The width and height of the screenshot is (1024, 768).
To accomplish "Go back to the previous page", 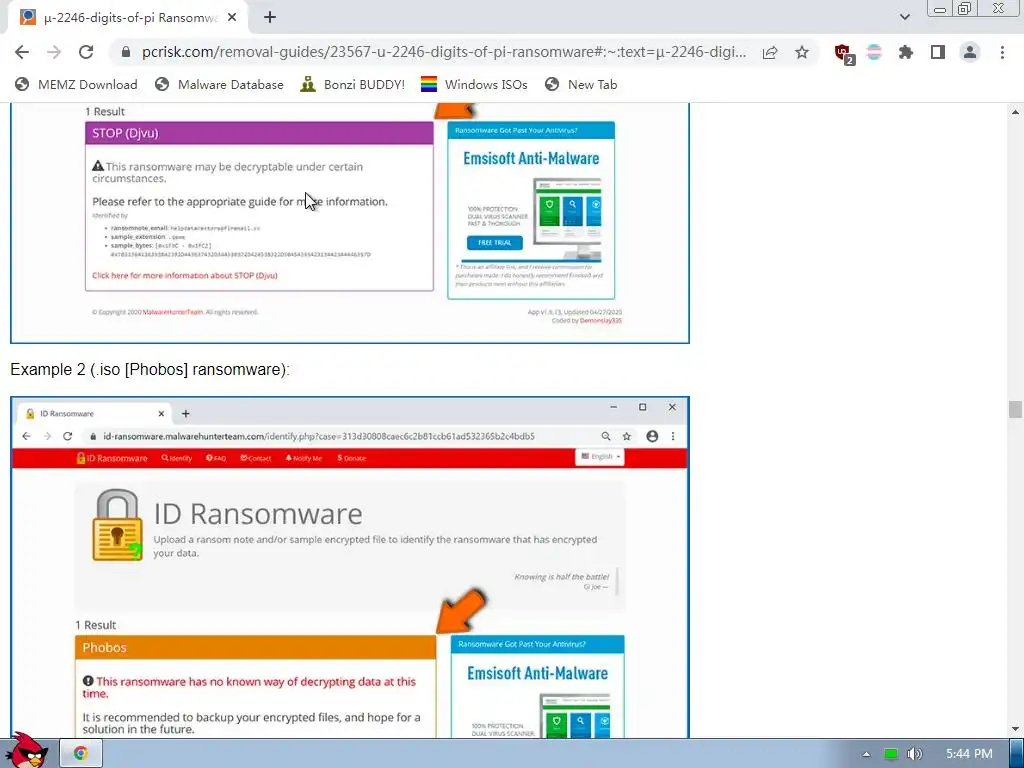I will click(22, 52).
